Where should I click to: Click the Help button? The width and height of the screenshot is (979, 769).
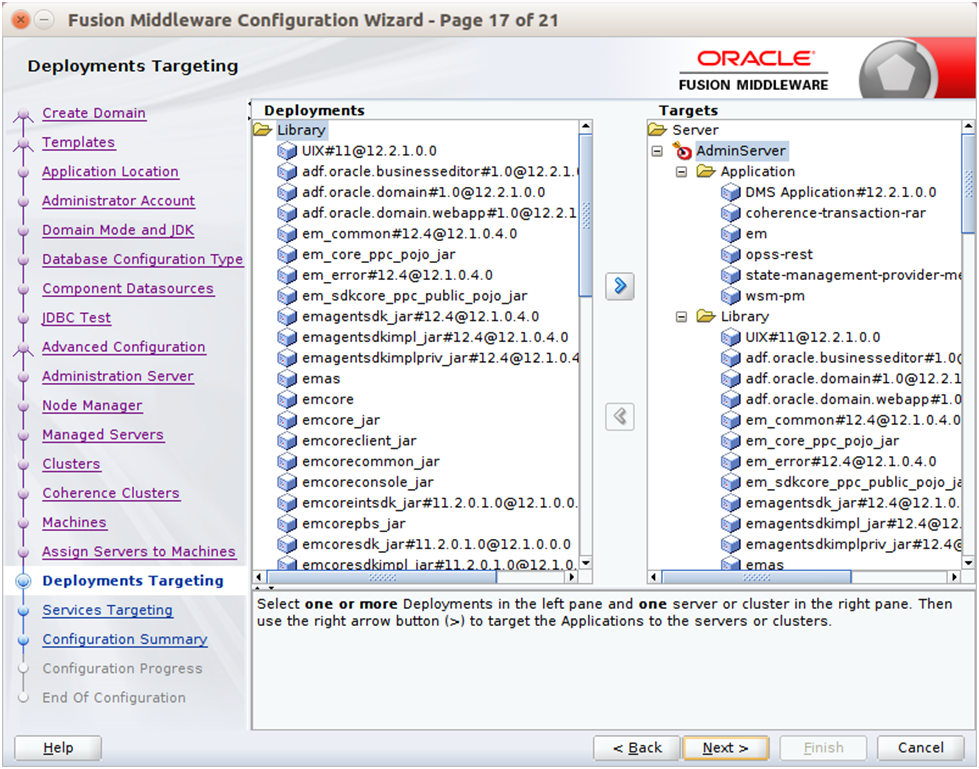(58, 748)
